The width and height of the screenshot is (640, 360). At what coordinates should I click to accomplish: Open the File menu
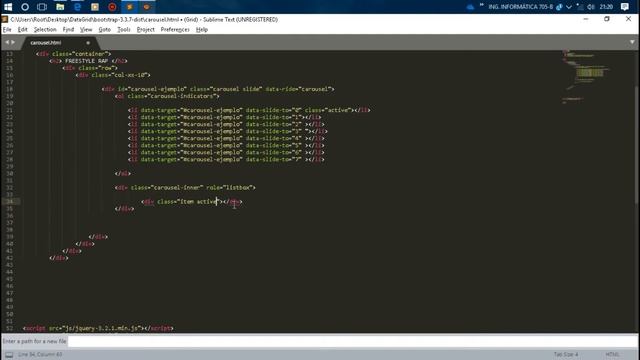pyautogui.click(x=7, y=29)
